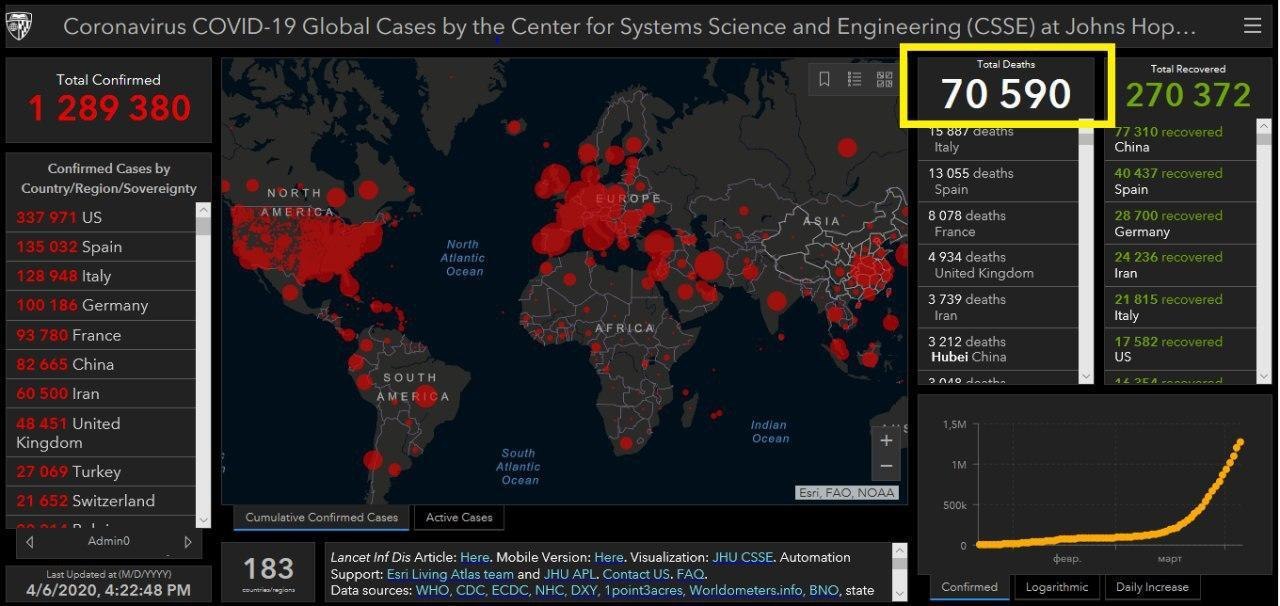This screenshot has height=606, width=1280.
Task: Select the Daily Increase chart tab
Action: (1152, 587)
